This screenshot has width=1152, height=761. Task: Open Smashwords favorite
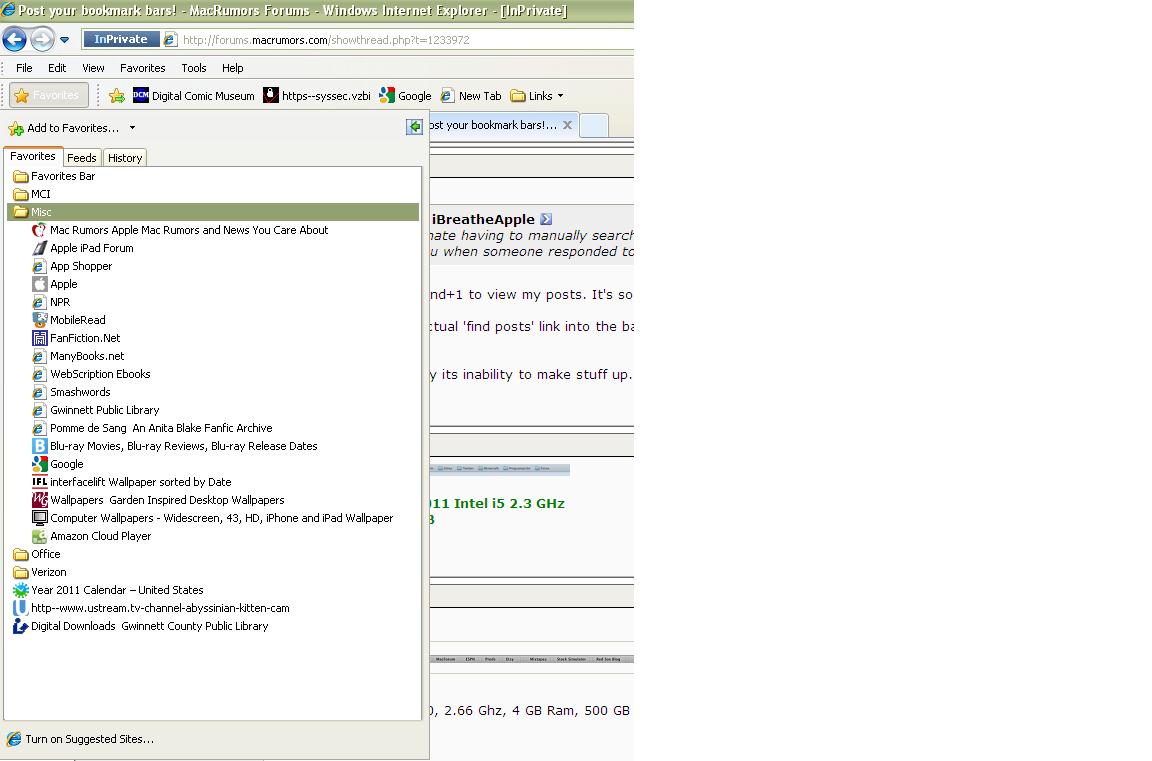pyautogui.click(x=71, y=392)
